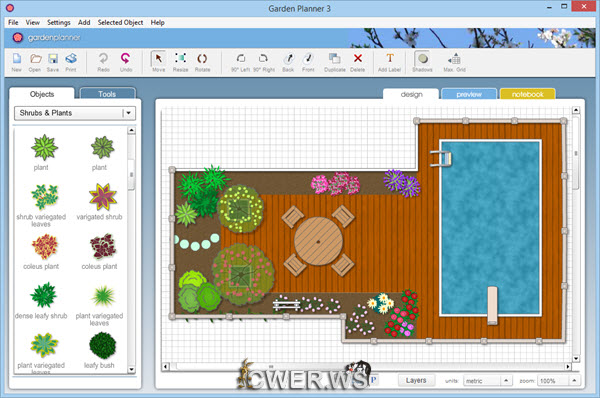Open the units metric dropdown
This screenshot has height=398, width=600.
(x=488, y=381)
